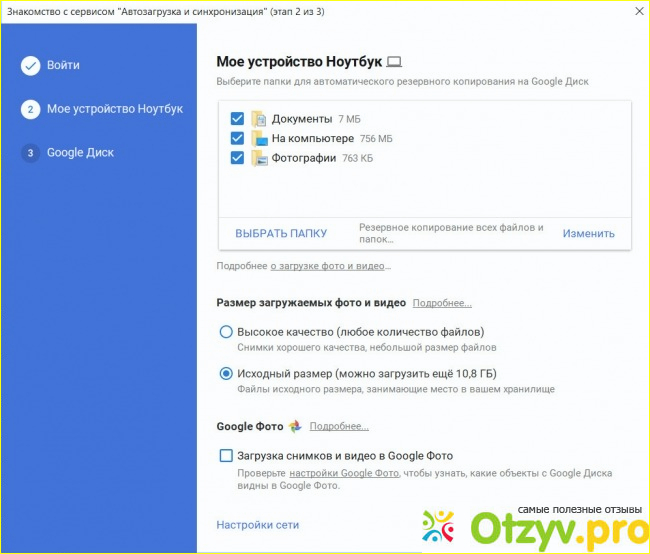Click the Google Photos pinwheel icon
This screenshot has width=650, height=554.
295,426
